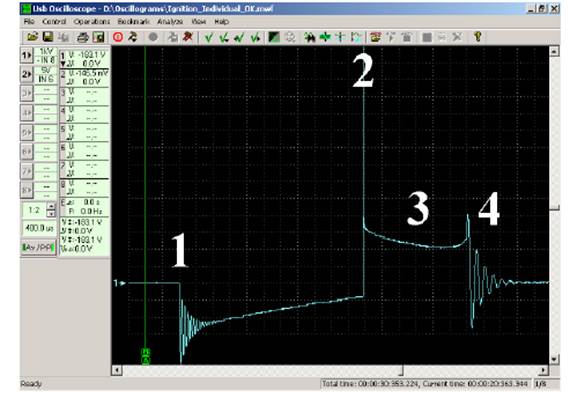The height and width of the screenshot is (398, 570).
Task: Click the green cursor marker at plot bottom
Action: coord(145,356)
